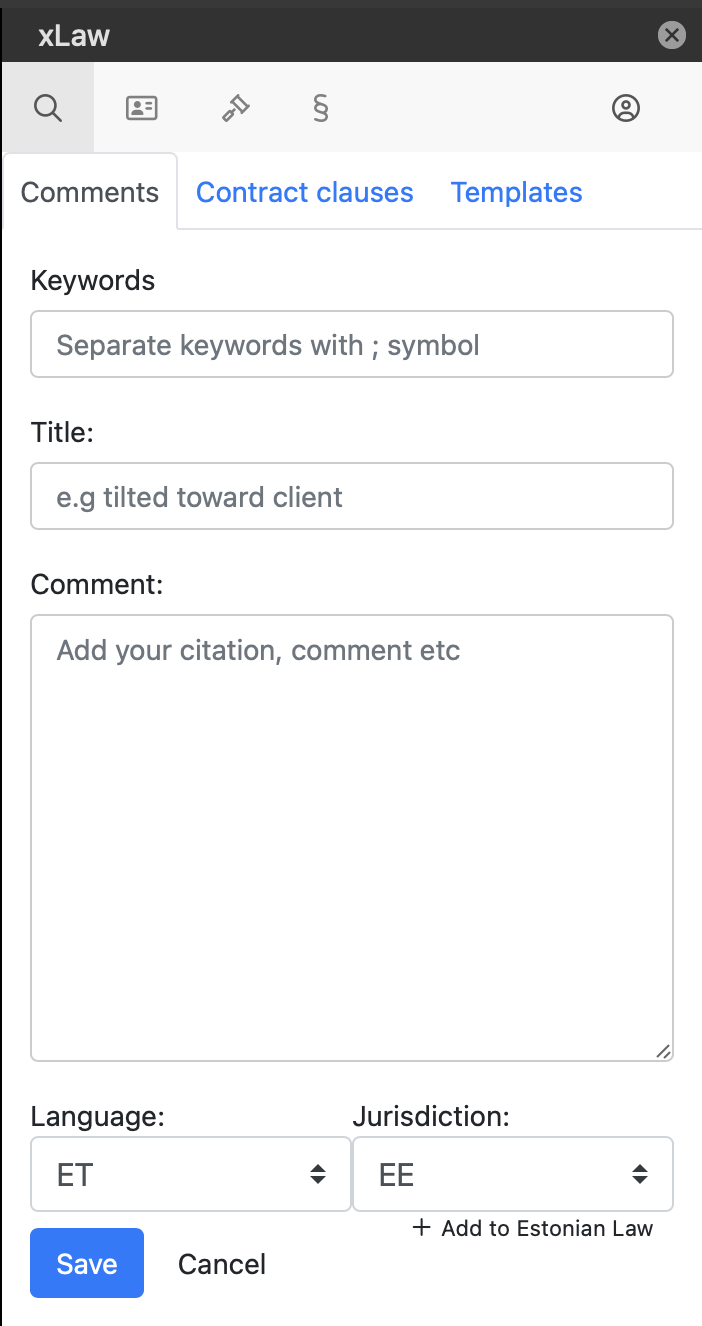
Task: Expand the Language dropdown showing ET
Action: [x=190, y=1174]
